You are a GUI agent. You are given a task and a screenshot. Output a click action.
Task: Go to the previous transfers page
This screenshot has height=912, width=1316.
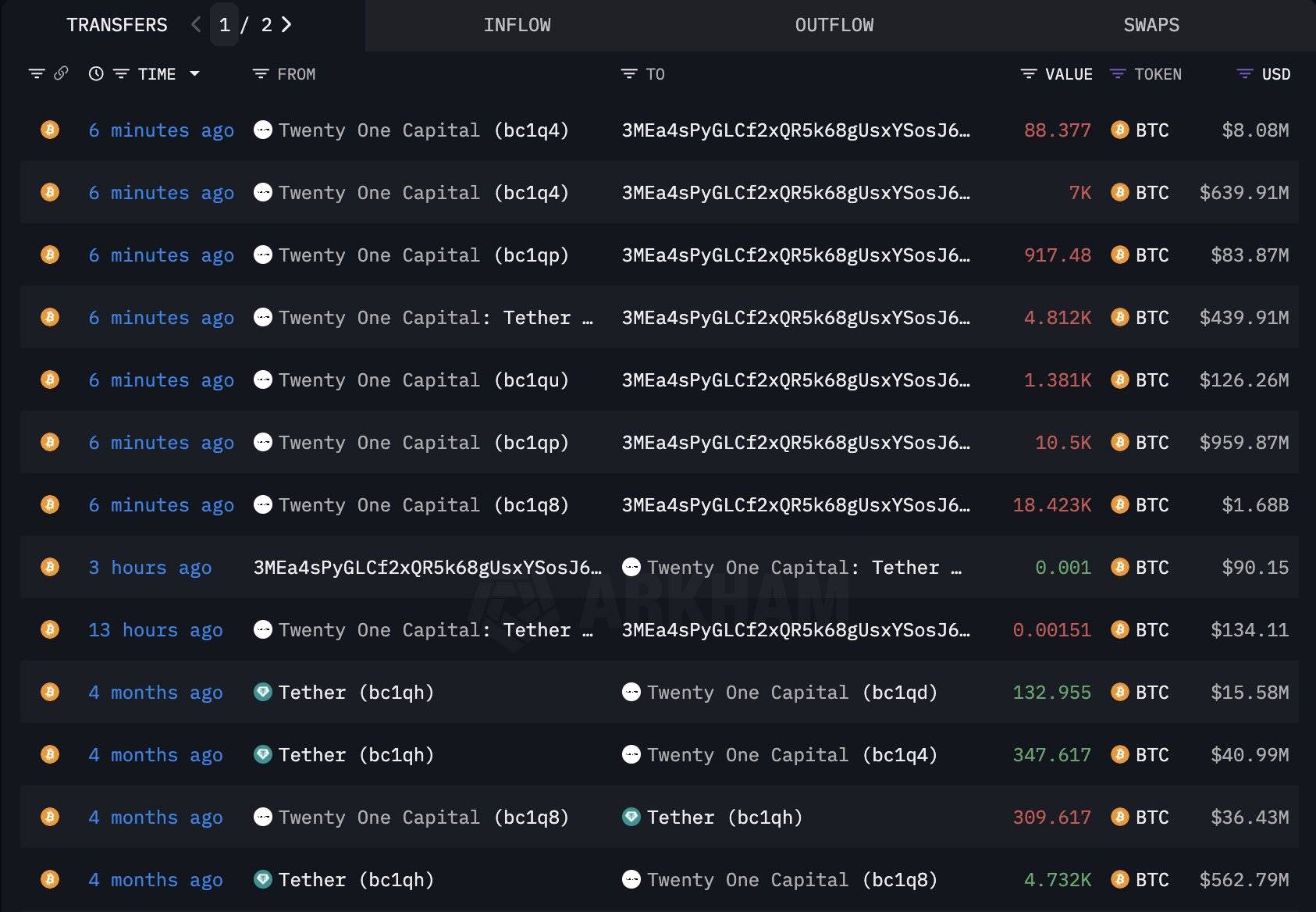coord(196,25)
